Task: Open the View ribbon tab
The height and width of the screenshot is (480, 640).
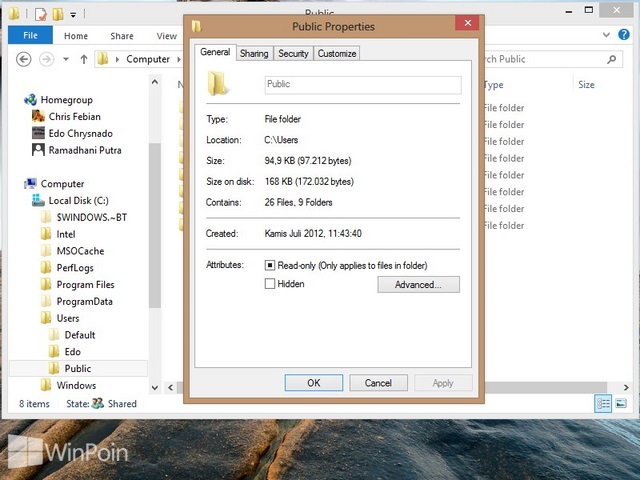Action: tap(167, 36)
